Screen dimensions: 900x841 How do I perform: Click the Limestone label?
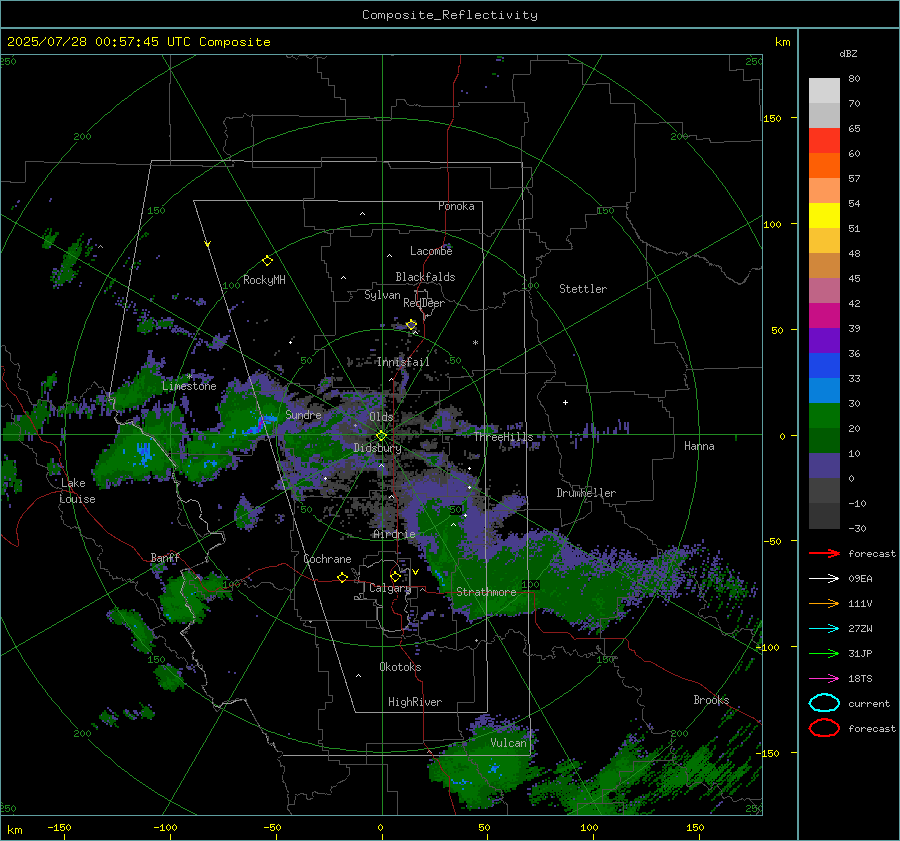(189, 386)
